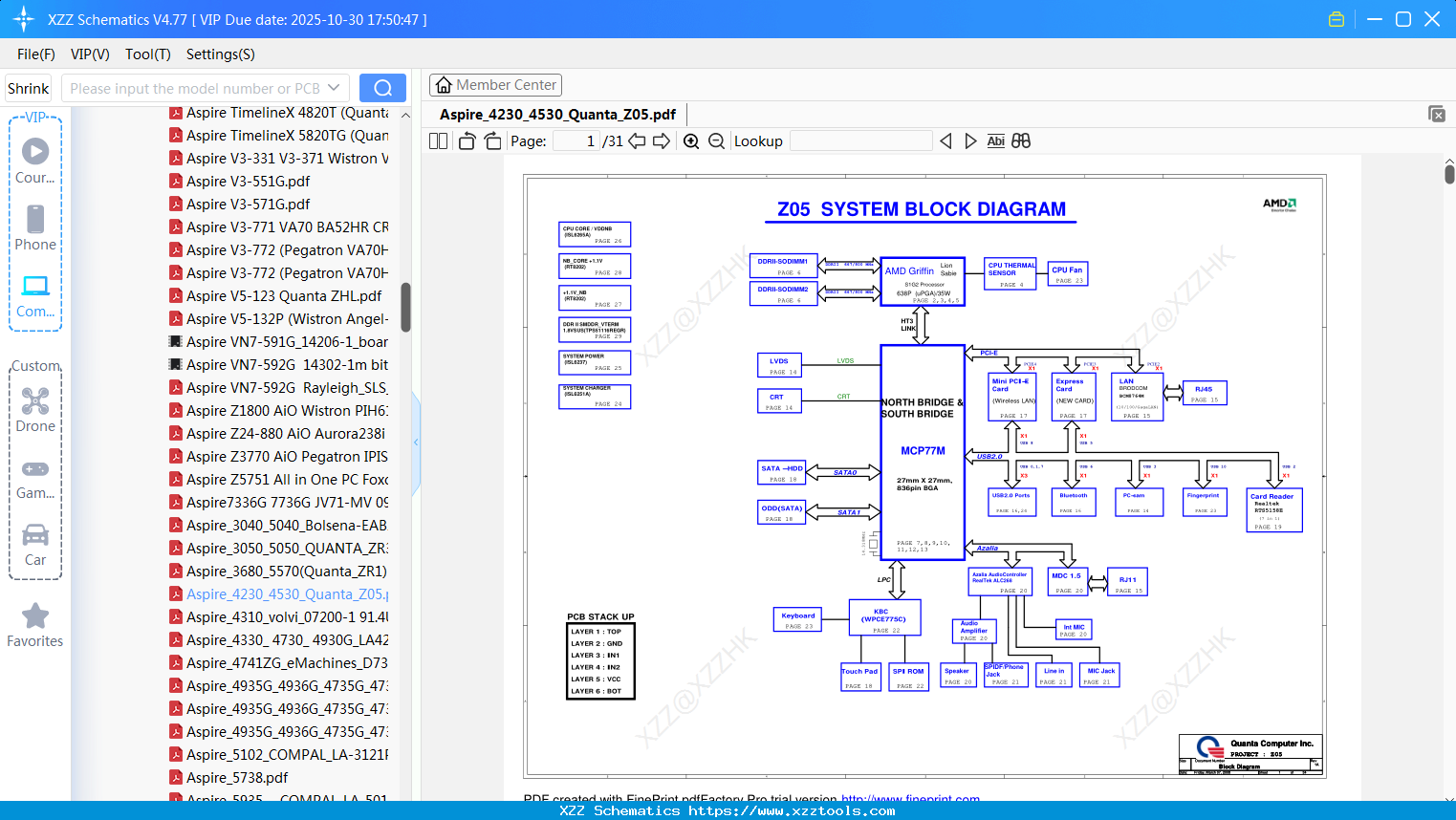Screen dimensions: 1456x820
Task: Click the Lookup text field
Action: pyautogui.click(x=860, y=141)
